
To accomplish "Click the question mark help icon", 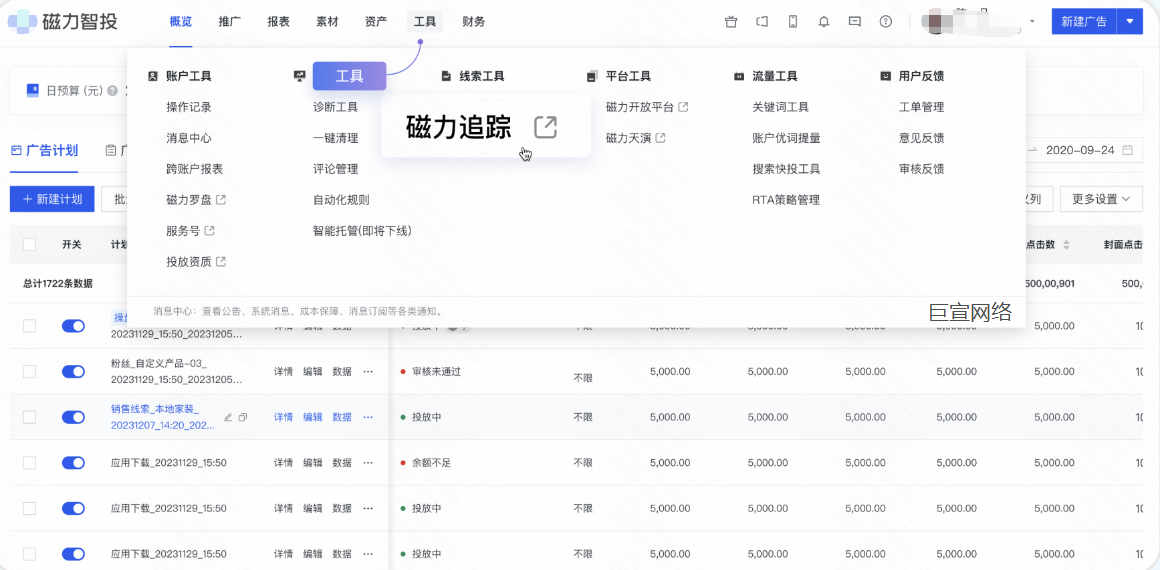I will [x=886, y=21].
